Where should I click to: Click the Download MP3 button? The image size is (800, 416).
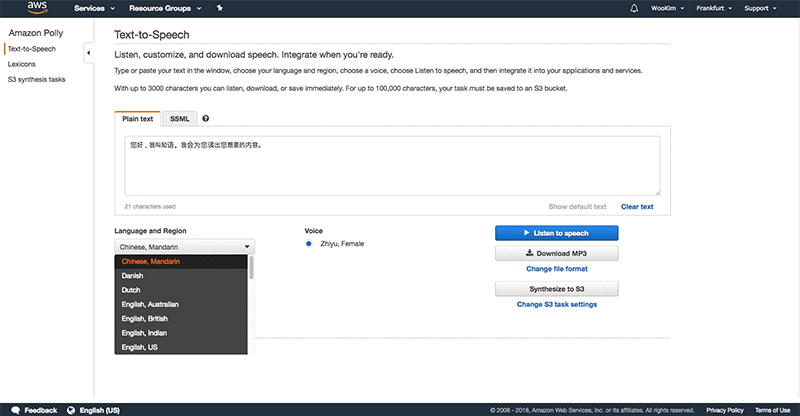[556, 253]
